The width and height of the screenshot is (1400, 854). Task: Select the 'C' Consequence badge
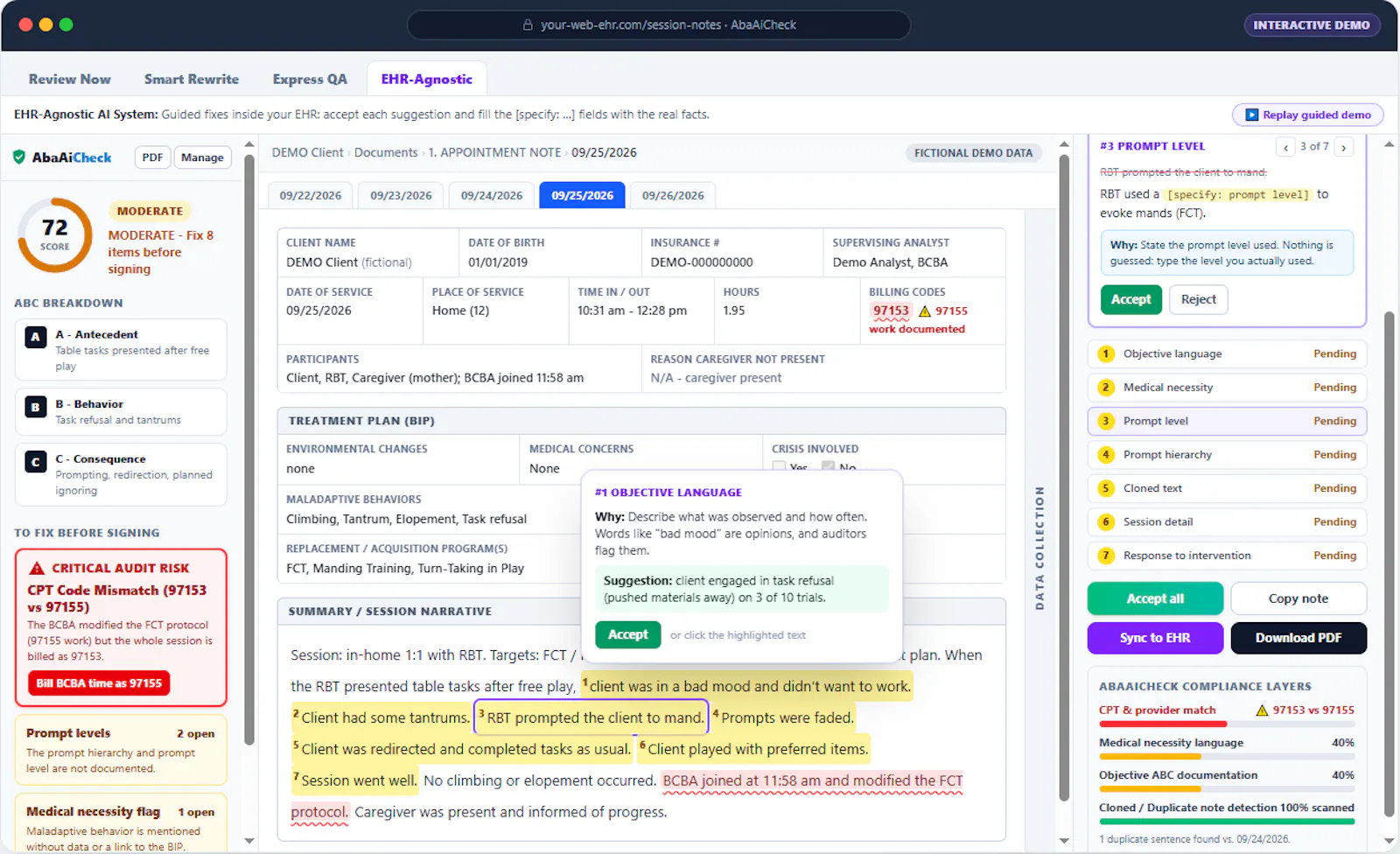36,461
